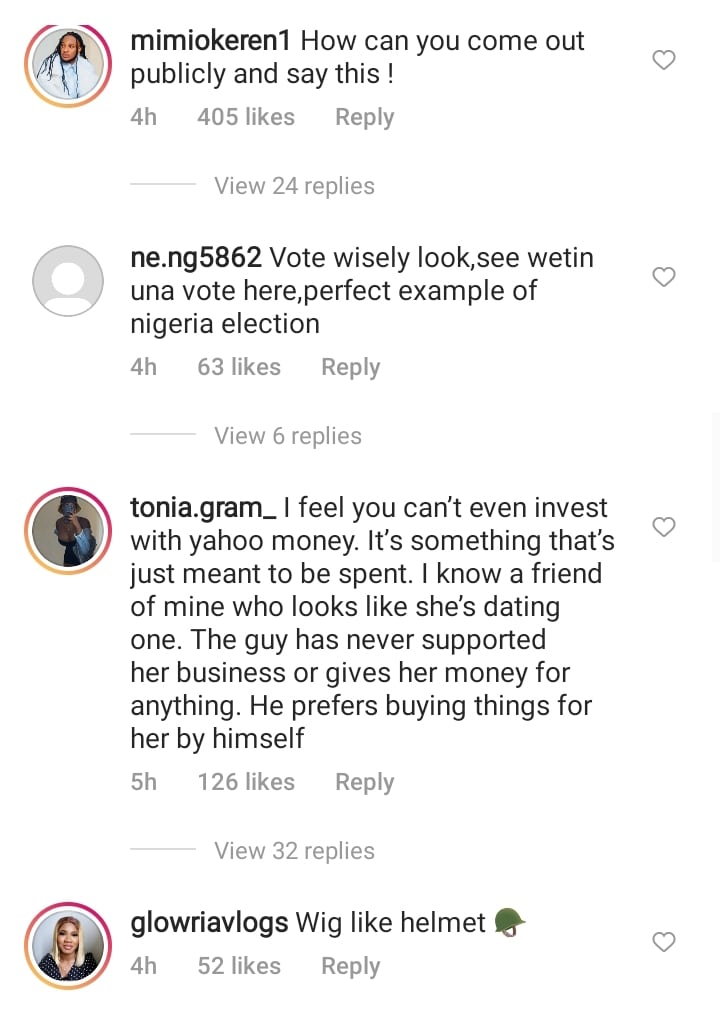Reply to mimiokeren1's comment

(364, 117)
